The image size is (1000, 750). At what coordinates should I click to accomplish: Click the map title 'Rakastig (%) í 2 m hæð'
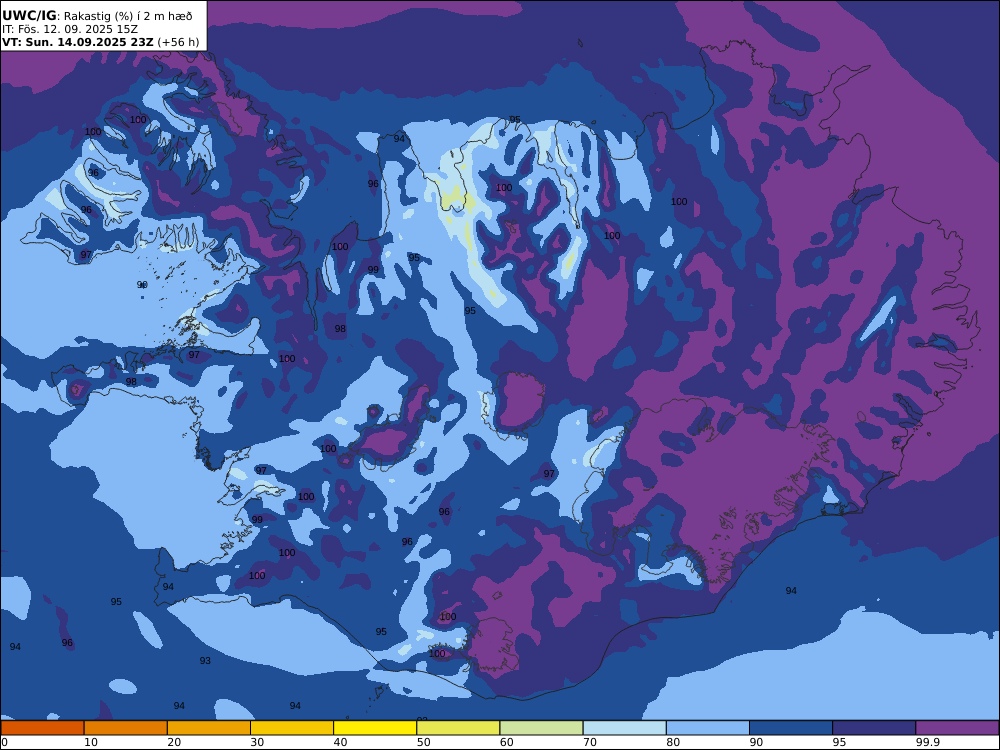click(128, 16)
